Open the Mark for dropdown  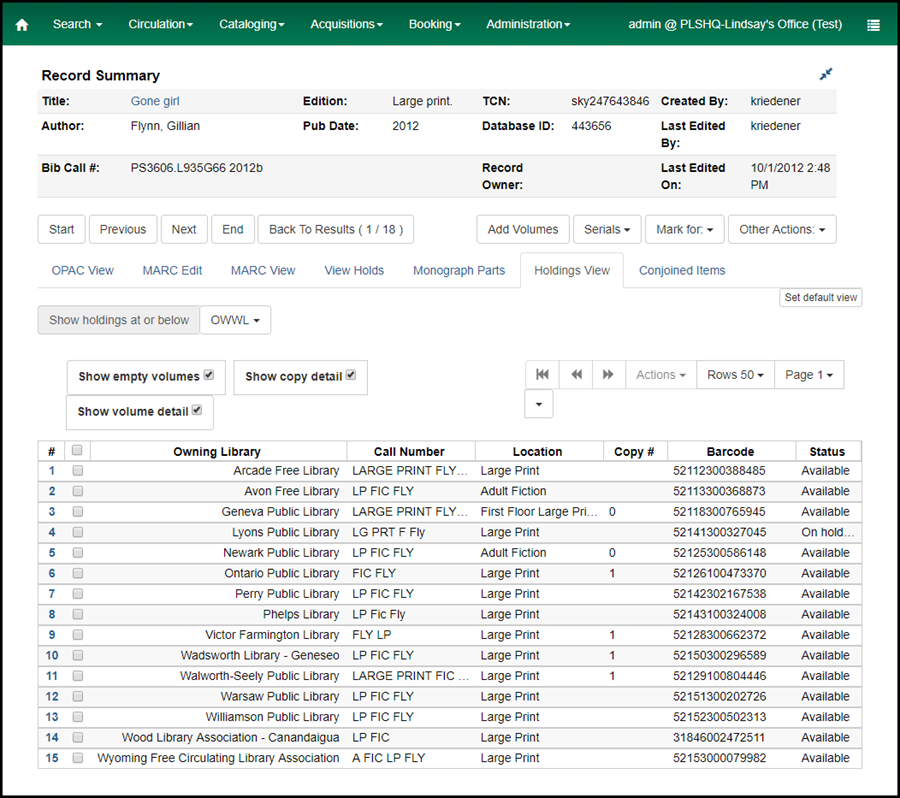pyautogui.click(x=684, y=229)
